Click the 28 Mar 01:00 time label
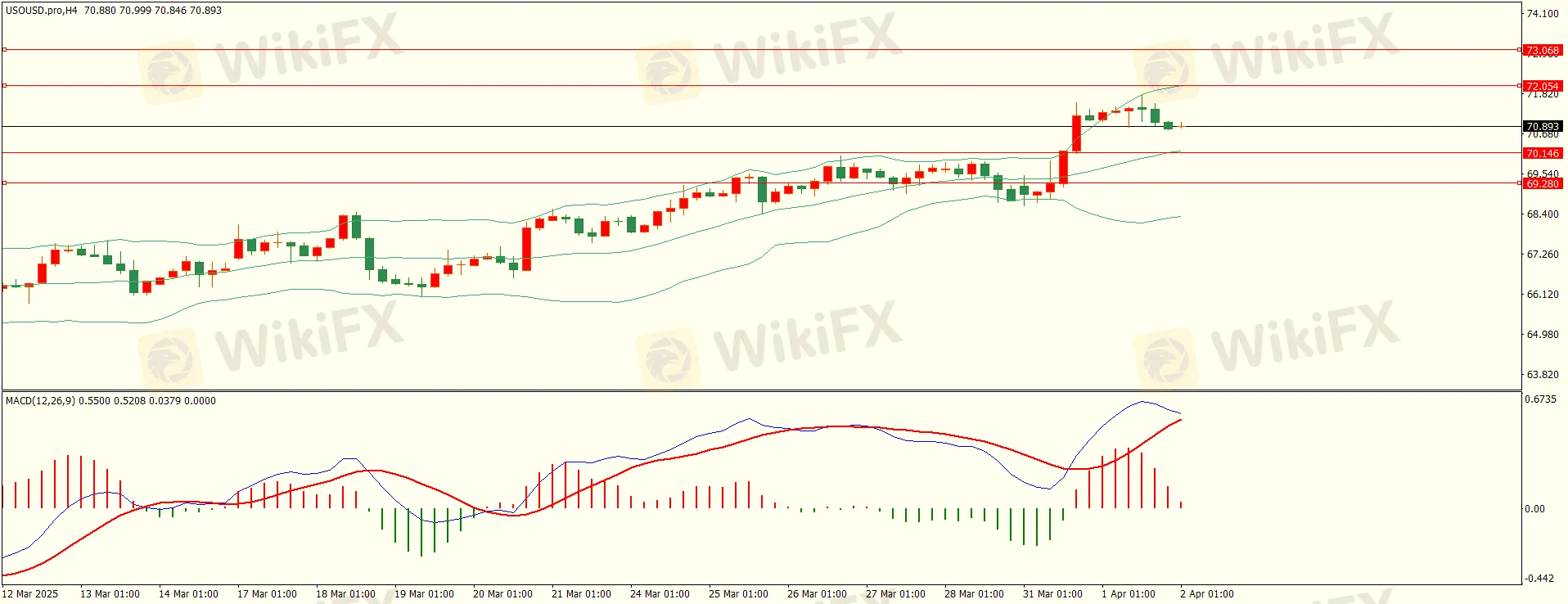Viewport: 1568px width, 604px height. pyautogui.click(x=974, y=594)
